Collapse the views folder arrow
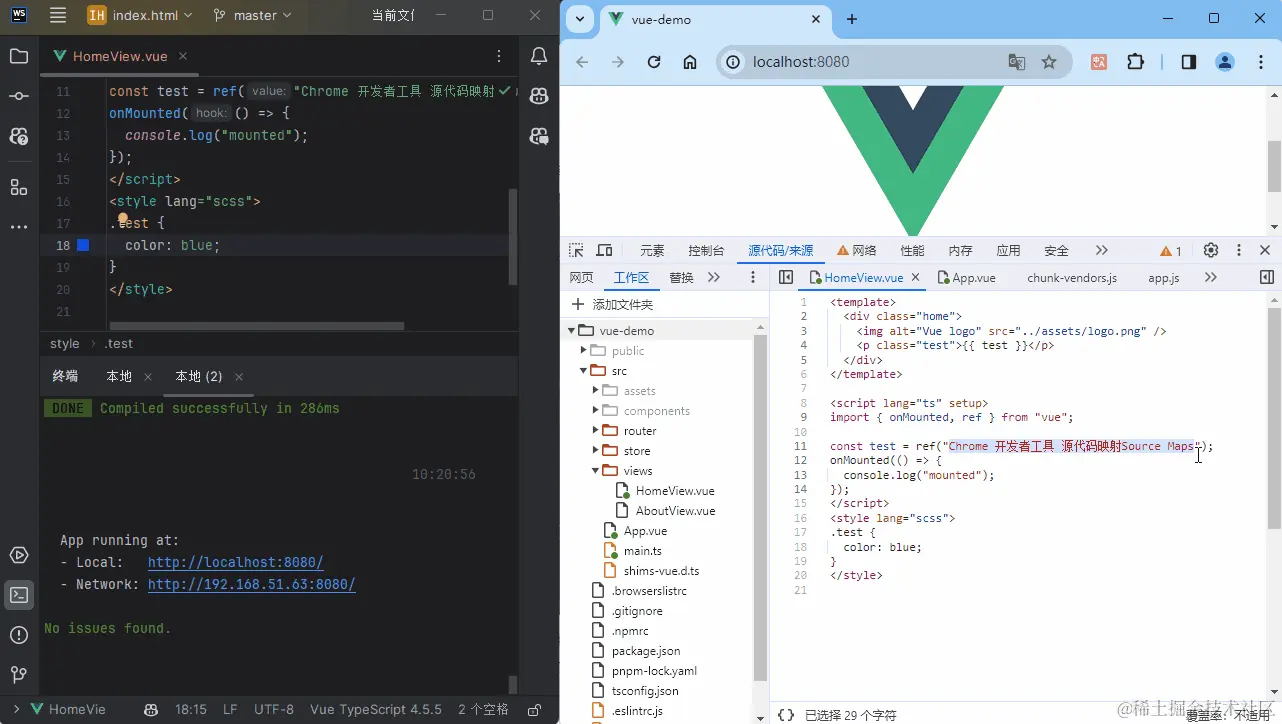 (596, 471)
